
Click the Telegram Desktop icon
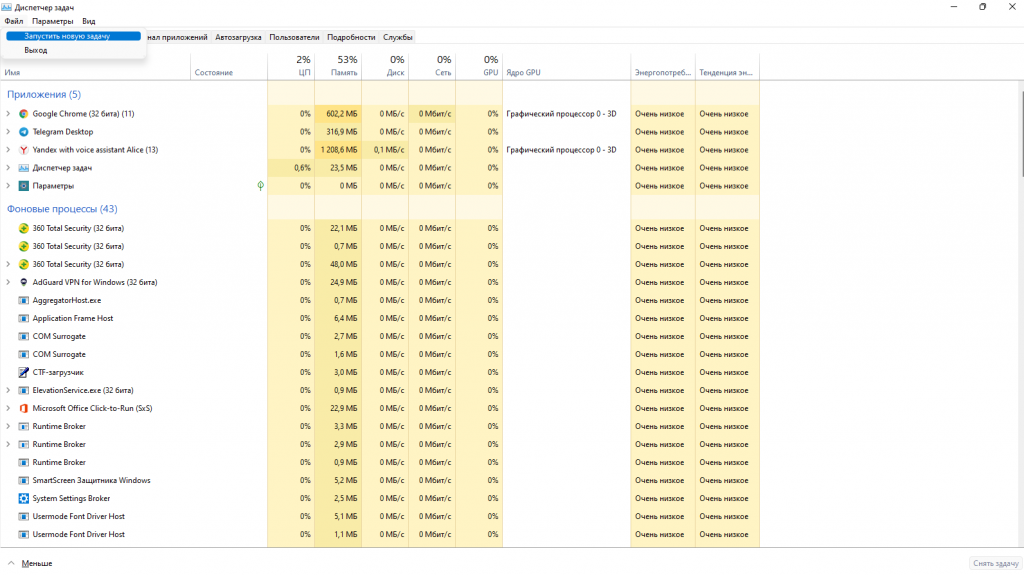click(24, 132)
